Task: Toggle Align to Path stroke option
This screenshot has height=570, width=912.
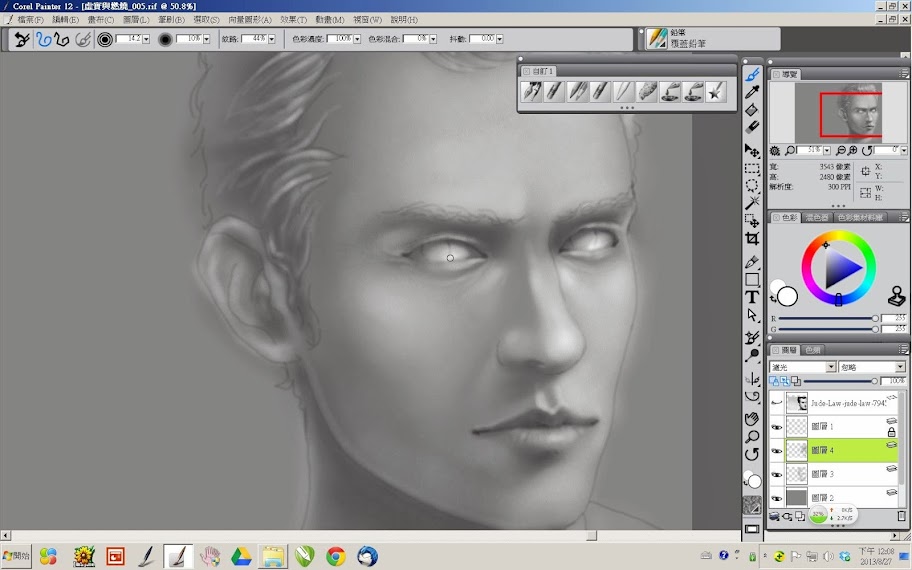Action: click(x=83, y=40)
